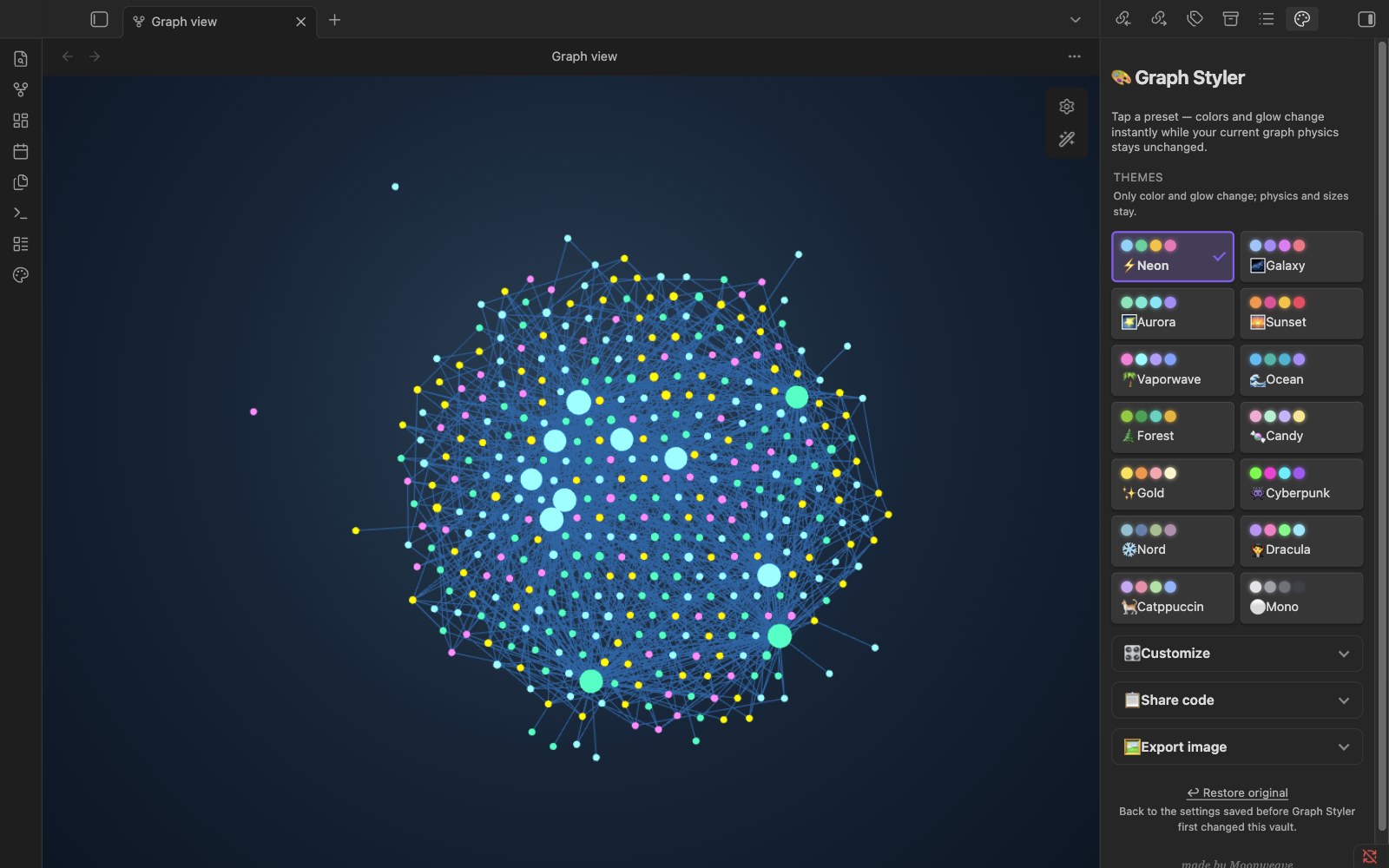The width and height of the screenshot is (1389, 868).
Task: Open the tab list dropdown chevron
Action: point(1076,20)
